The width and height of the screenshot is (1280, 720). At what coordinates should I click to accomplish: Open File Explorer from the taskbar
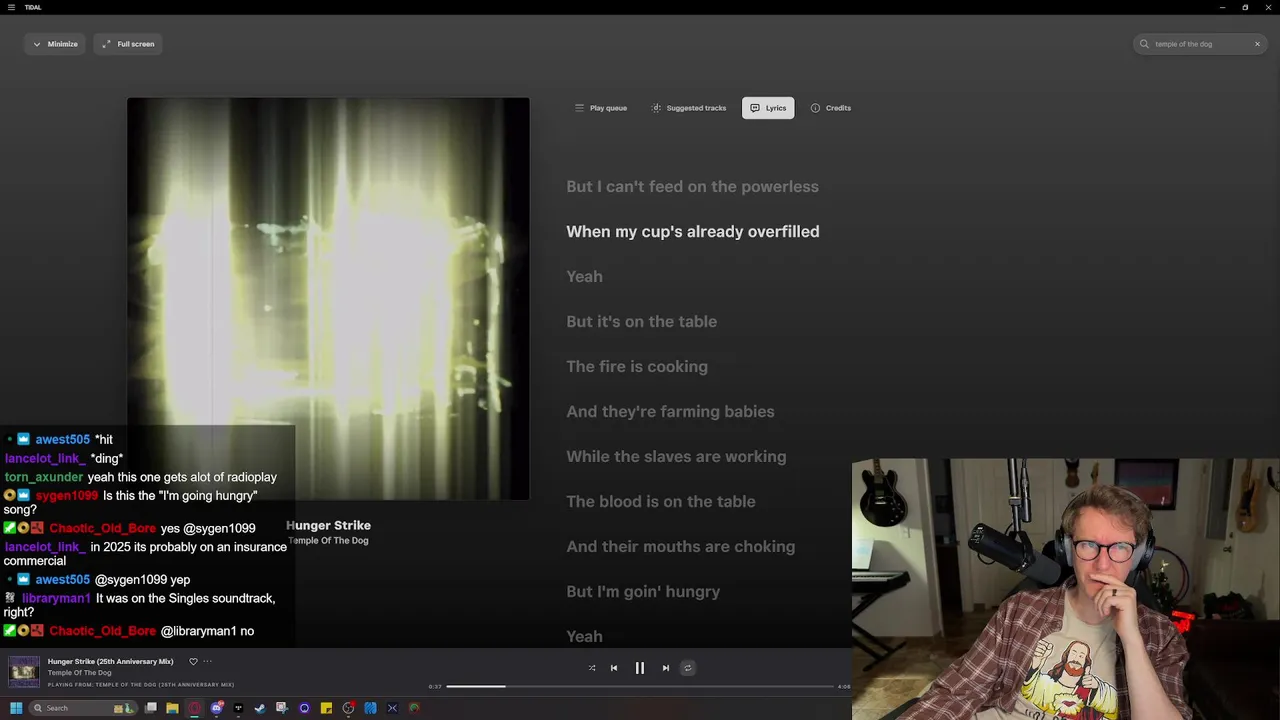172,708
